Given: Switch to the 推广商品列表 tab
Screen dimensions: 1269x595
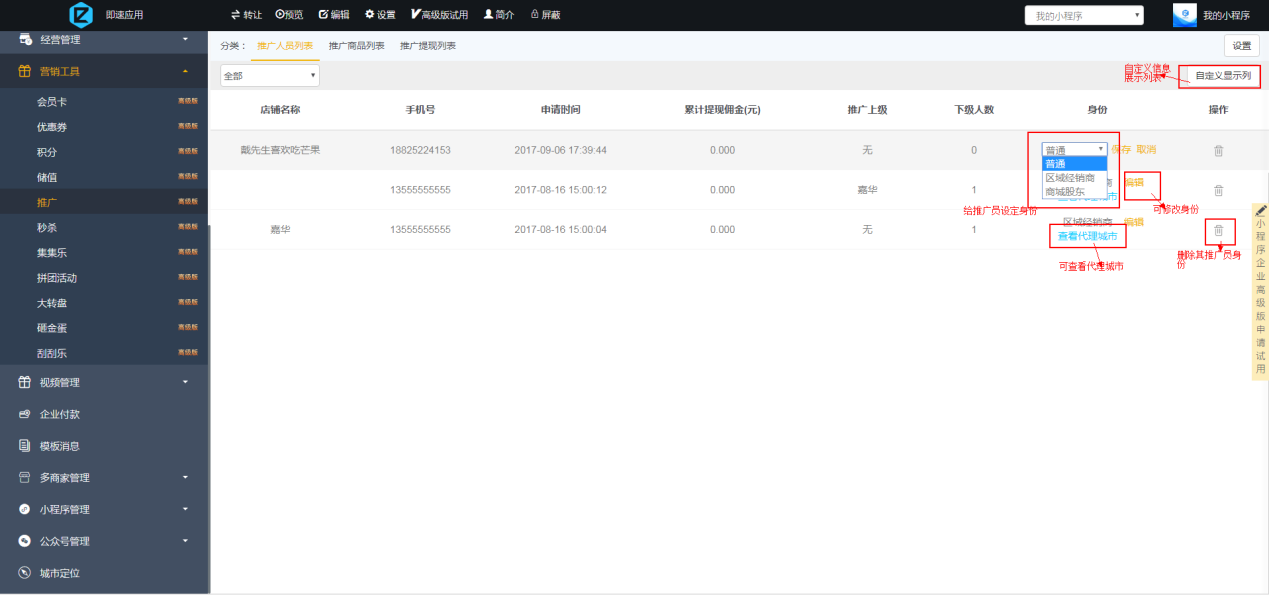Looking at the screenshot, I should click(356, 46).
